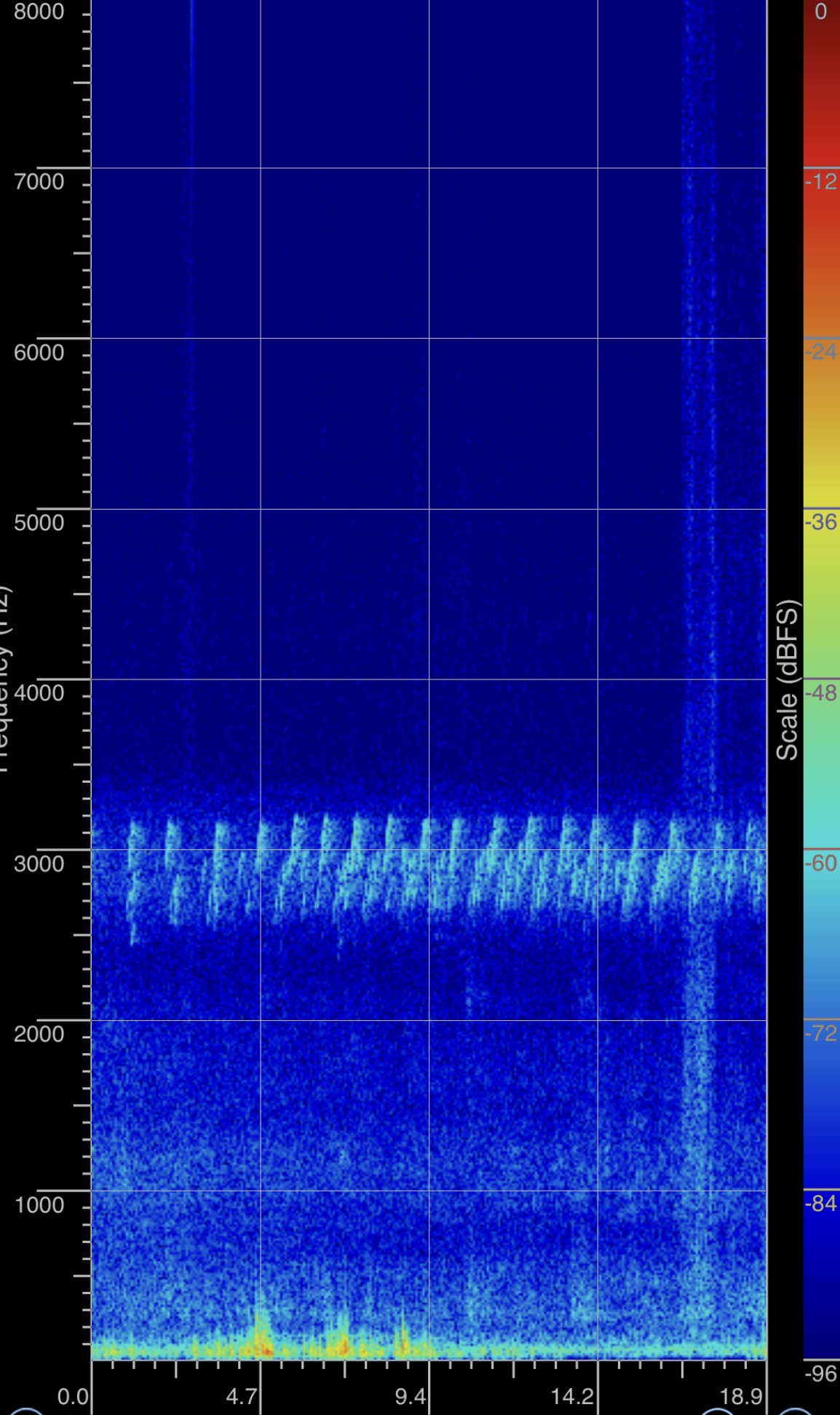Click the 0.0 time axis label

pos(72,1396)
